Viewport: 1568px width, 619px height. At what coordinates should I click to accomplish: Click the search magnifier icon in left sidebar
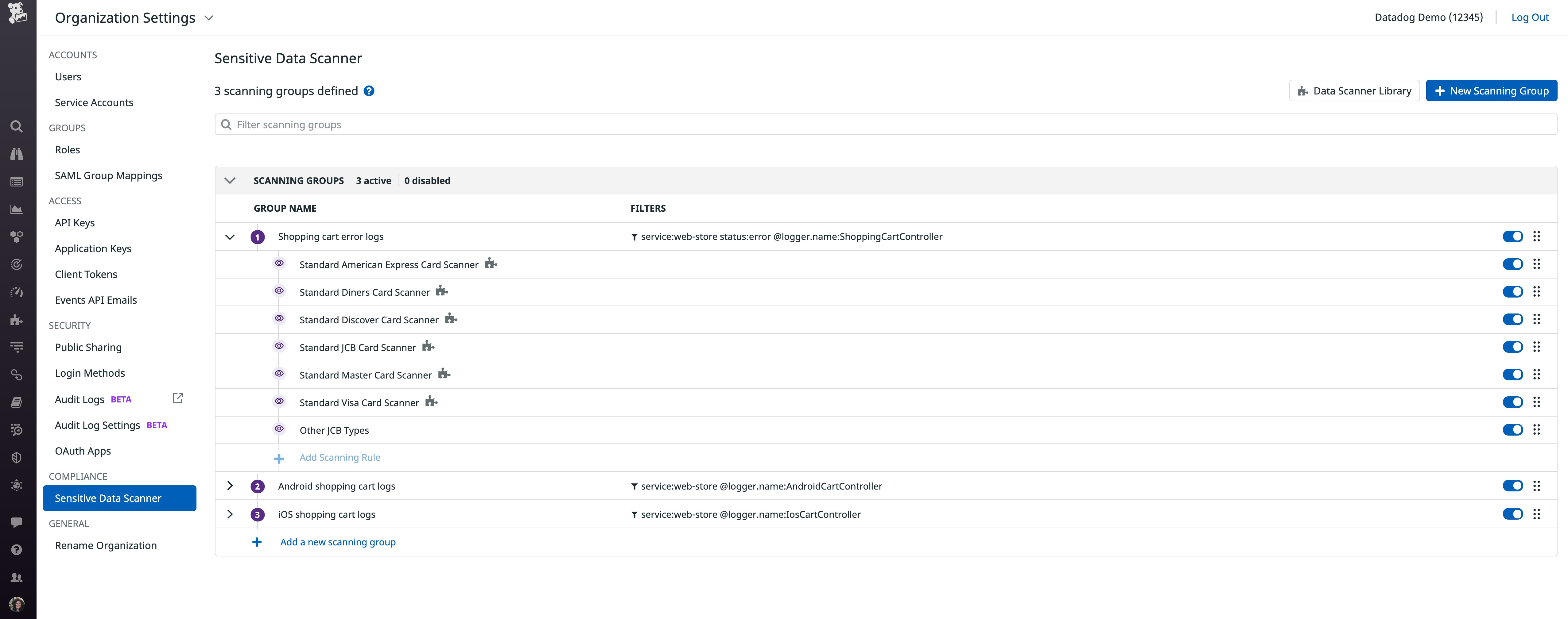17,126
